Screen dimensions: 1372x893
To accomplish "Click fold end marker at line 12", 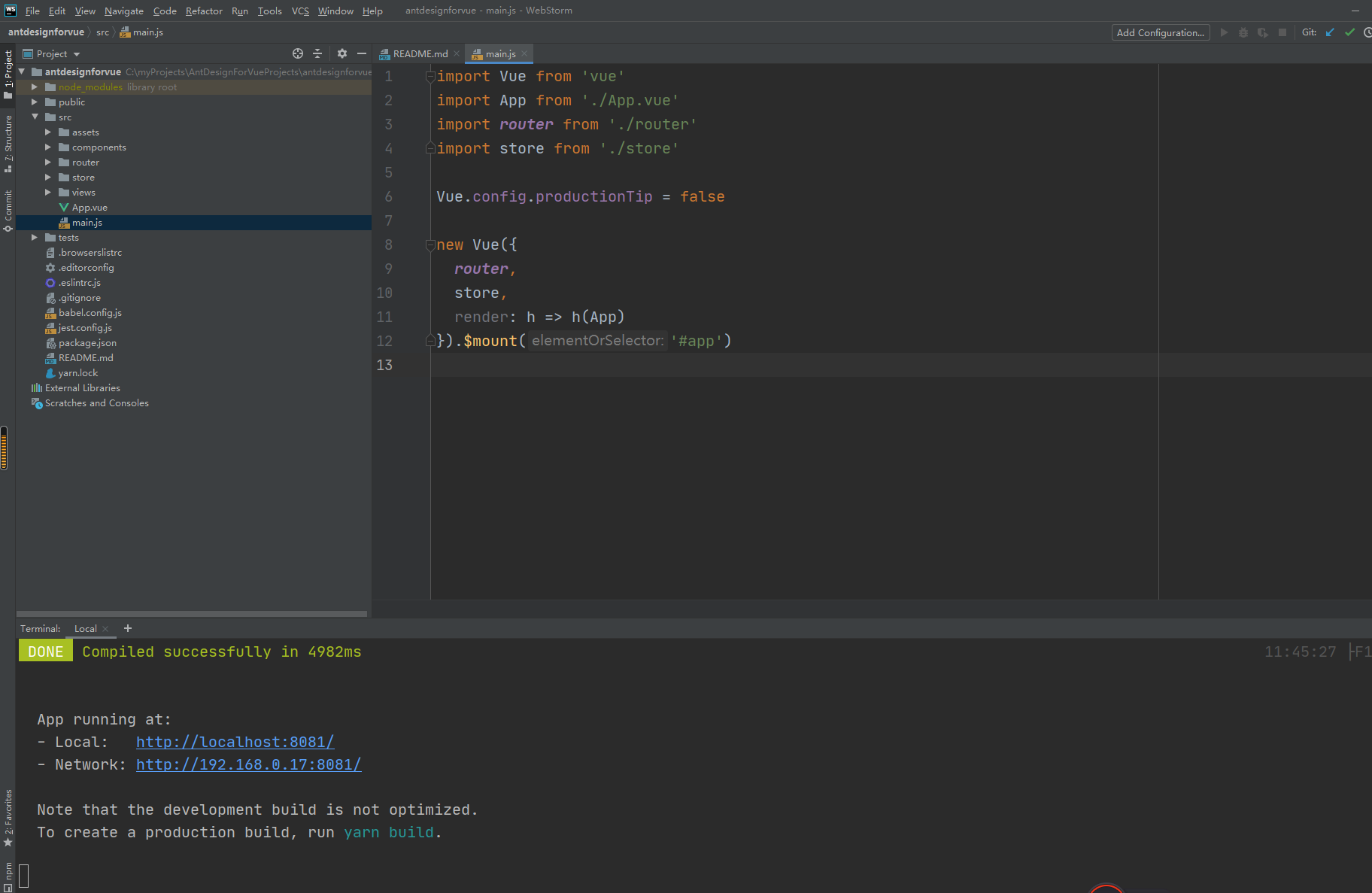I will tap(430, 340).
